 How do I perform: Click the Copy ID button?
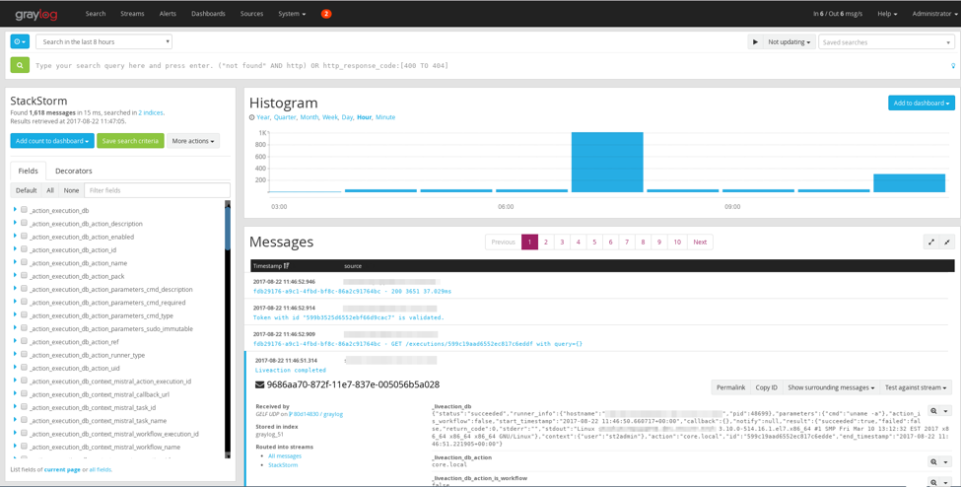(x=766, y=387)
